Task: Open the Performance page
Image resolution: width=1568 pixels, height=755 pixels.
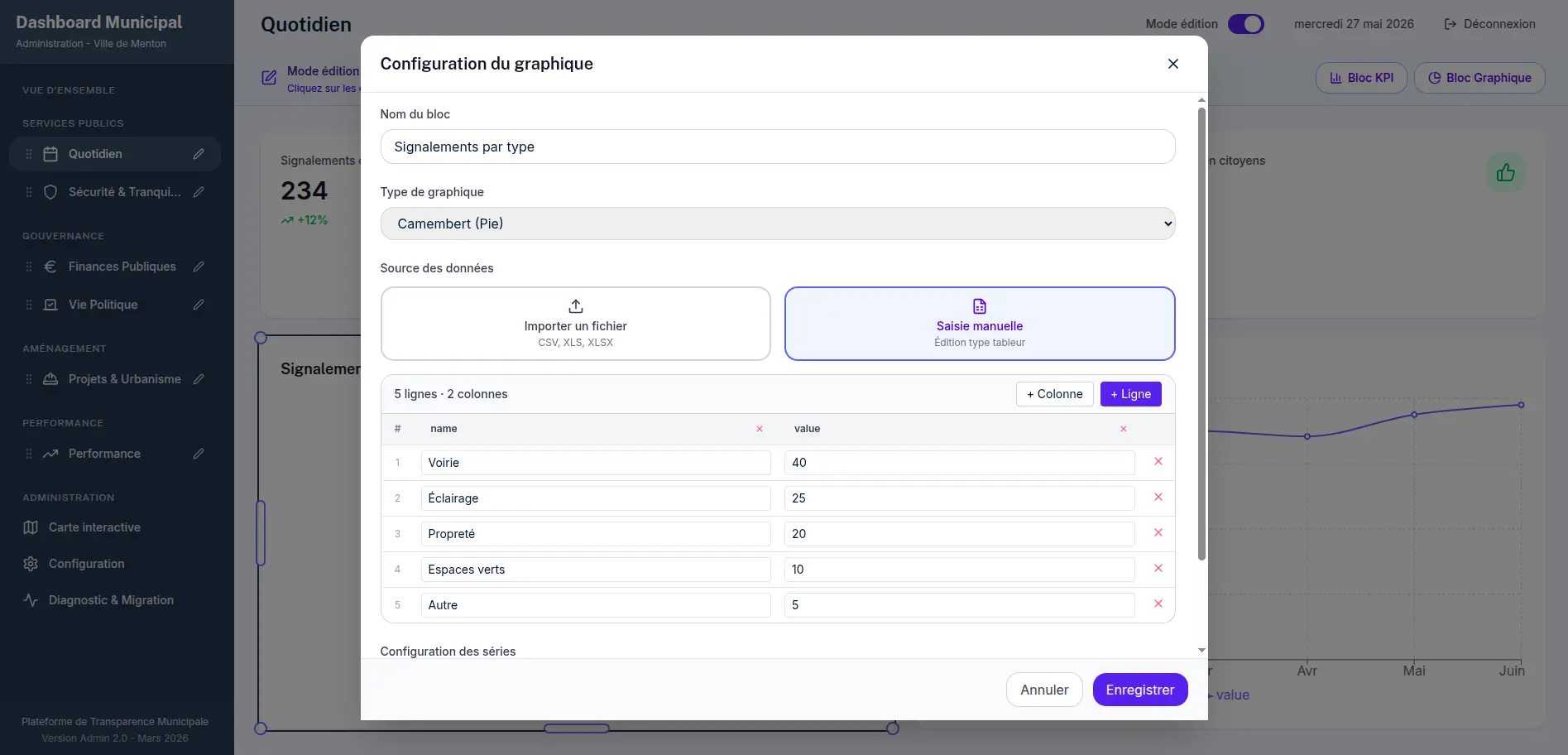Action: point(115,454)
